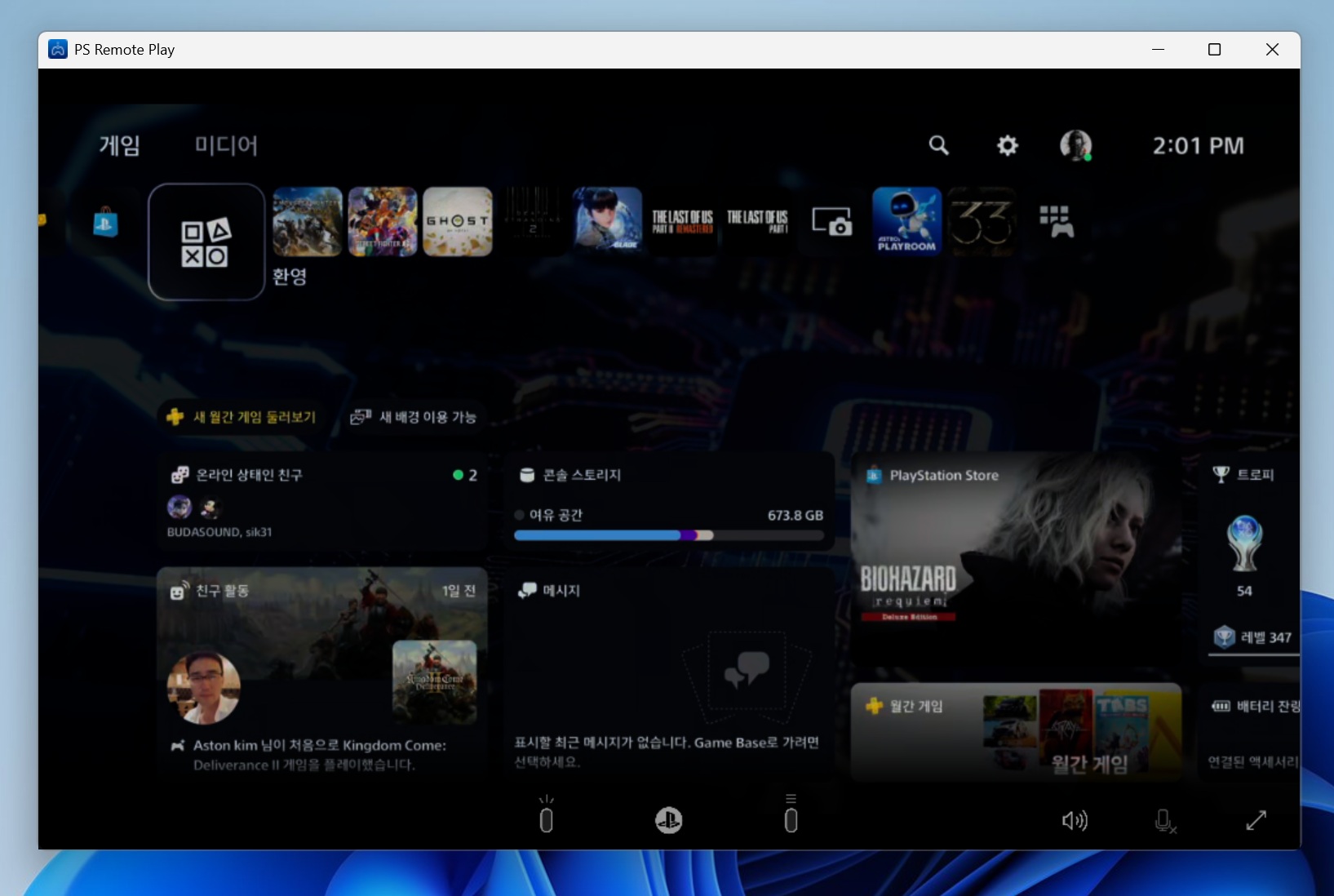Switch to the 미디어 tab
Screen dimensions: 1334x896
[226, 146]
